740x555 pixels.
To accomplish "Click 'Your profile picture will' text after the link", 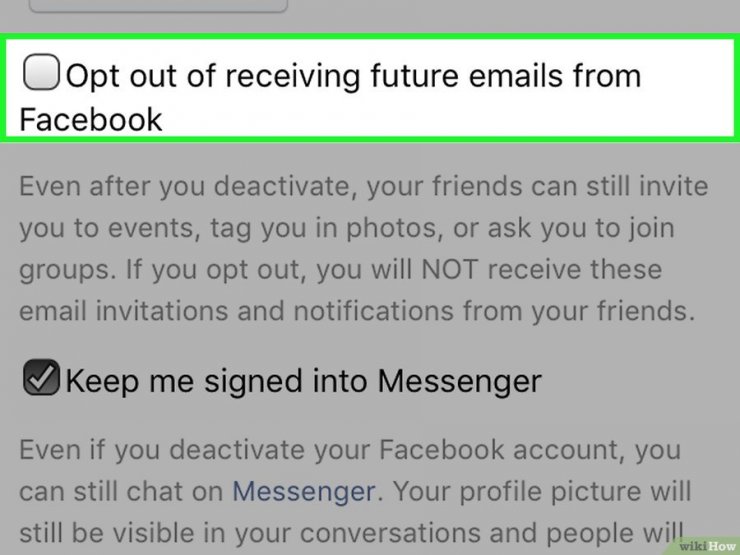I will 542,491.
